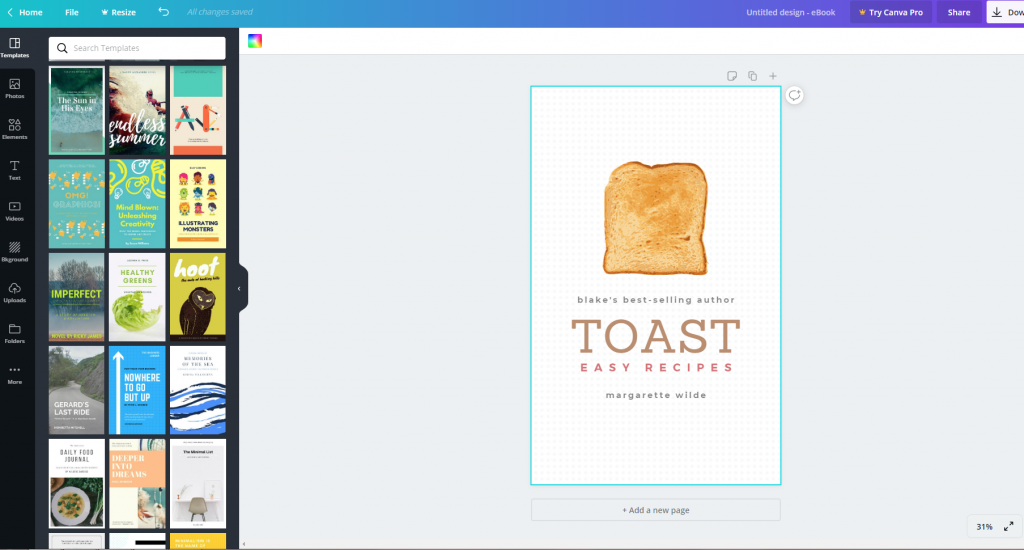Screen dimensions: 1024x550
Task: Select The Sun in His Eyes template
Action: pos(76,110)
